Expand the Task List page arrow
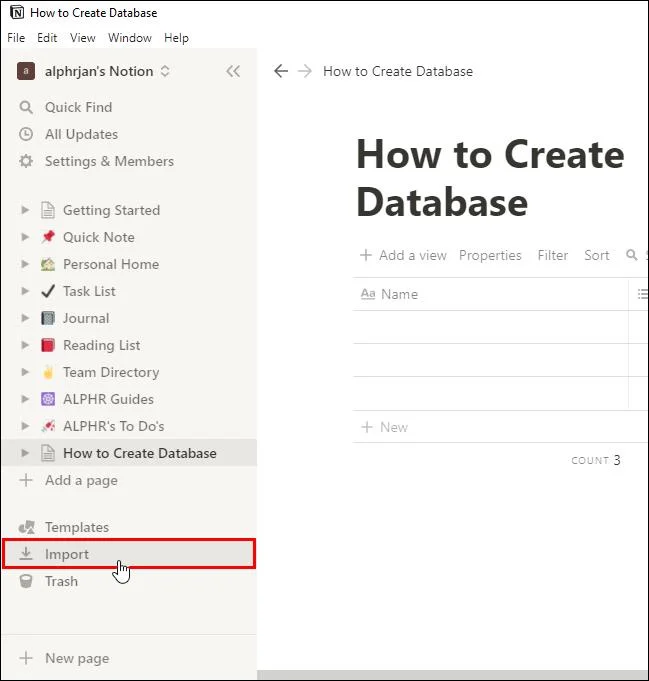 pyautogui.click(x=26, y=291)
